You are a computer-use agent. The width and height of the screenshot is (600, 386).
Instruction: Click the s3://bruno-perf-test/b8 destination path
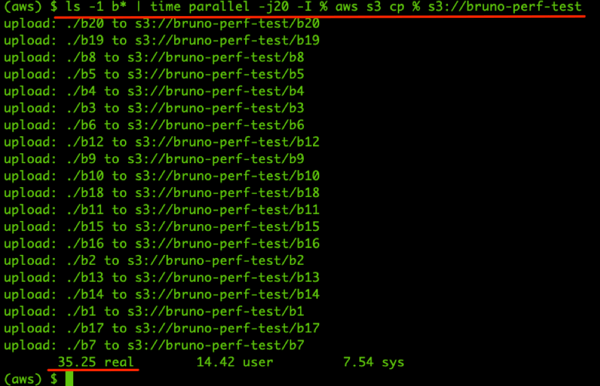(216, 57)
